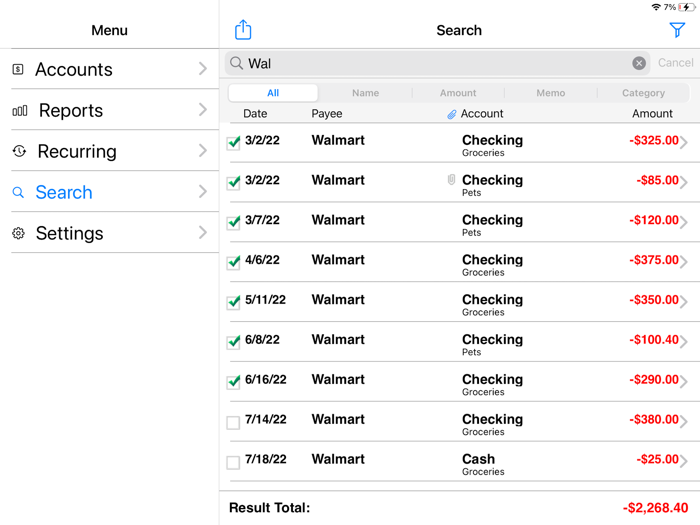Toggle cleared checkbox for 6/8/22 transaction
Screen dimensions: 700x525
(x=233, y=342)
